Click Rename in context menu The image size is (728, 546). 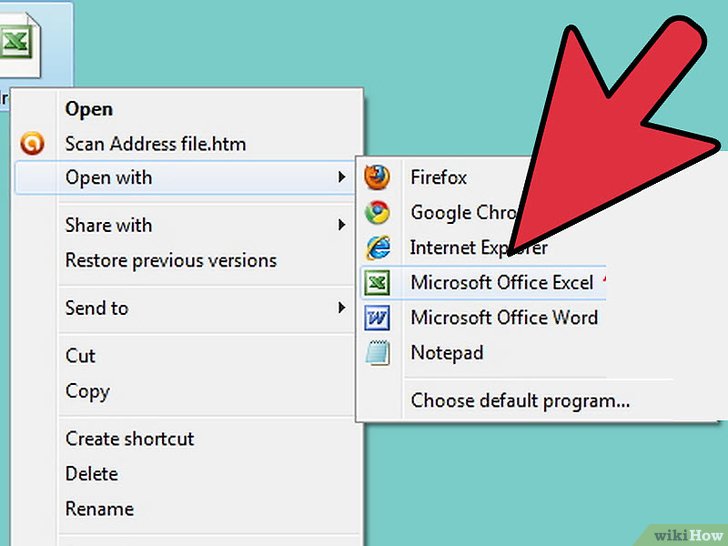(99, 509)
